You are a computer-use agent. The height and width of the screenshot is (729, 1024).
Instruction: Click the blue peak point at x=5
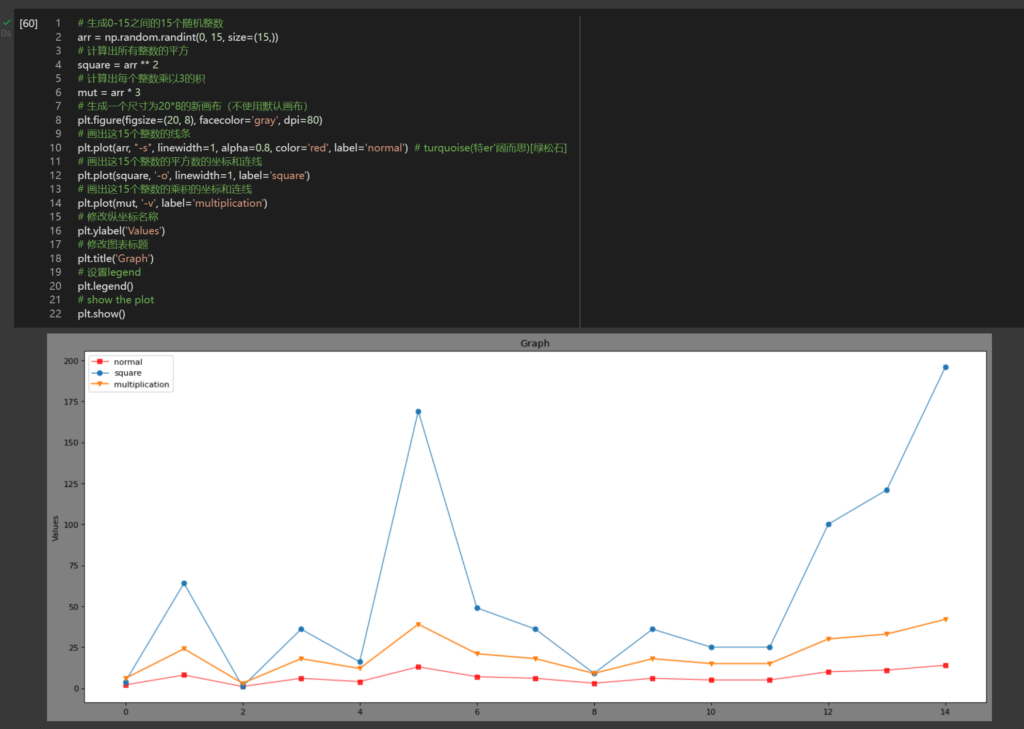click(x=418, y=412)
